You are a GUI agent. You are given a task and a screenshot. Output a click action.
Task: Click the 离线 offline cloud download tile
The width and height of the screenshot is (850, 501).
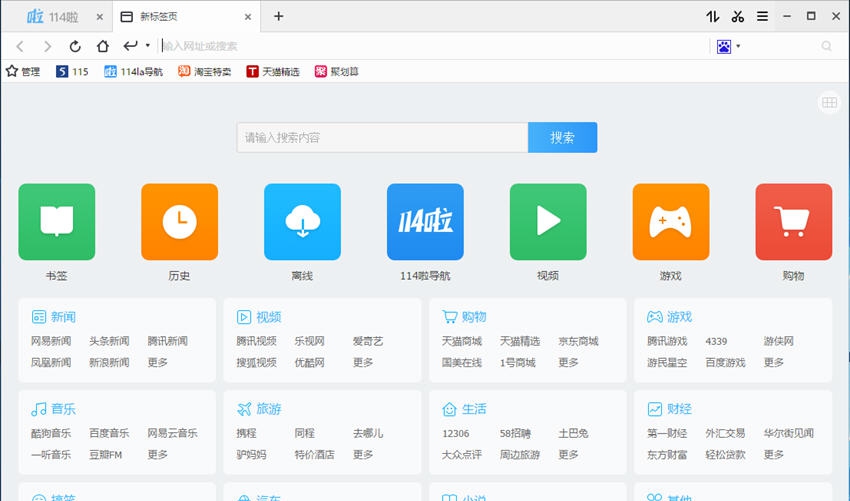[302, 222]
